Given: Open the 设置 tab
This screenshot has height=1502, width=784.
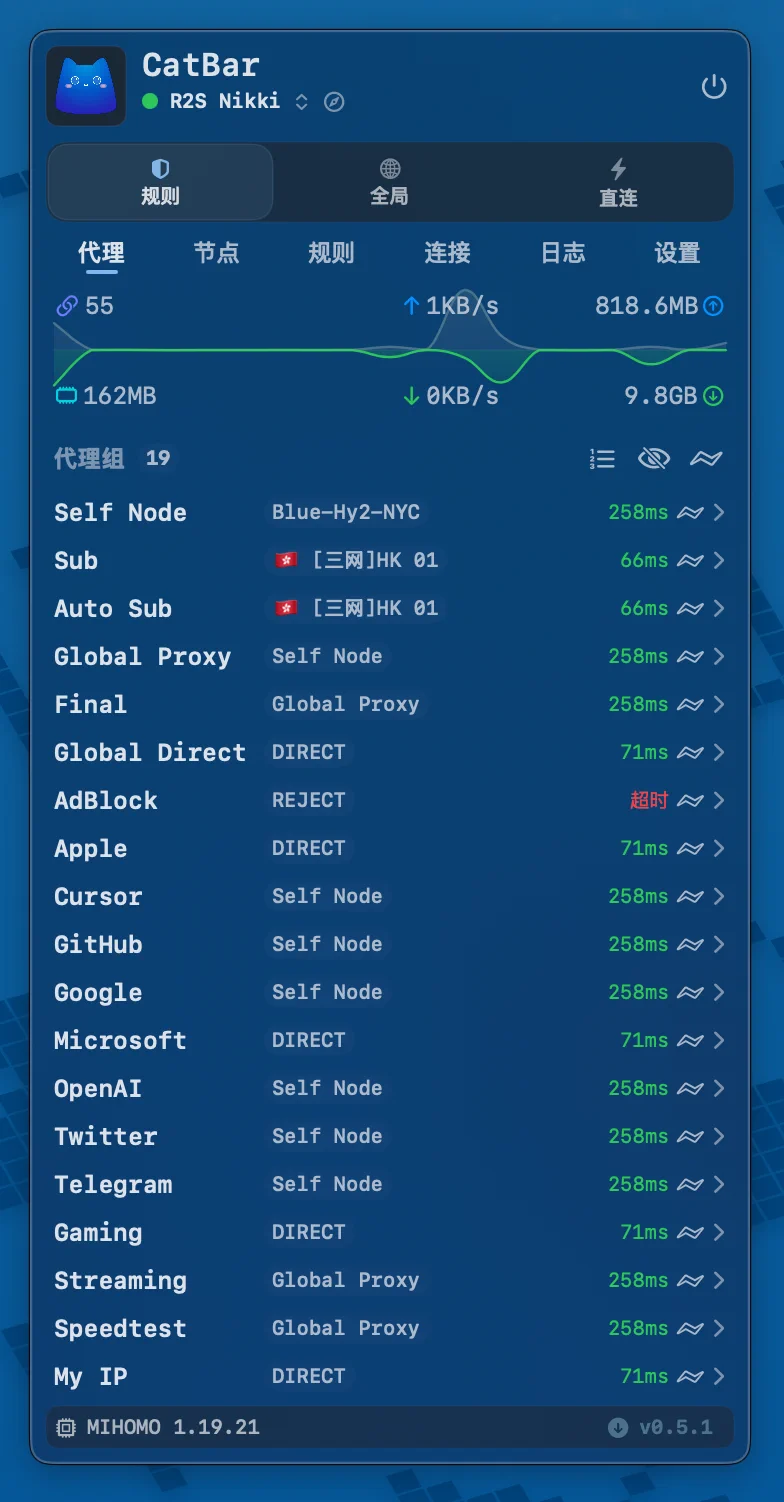Looking at the screenshot, I should pos(677,253).
